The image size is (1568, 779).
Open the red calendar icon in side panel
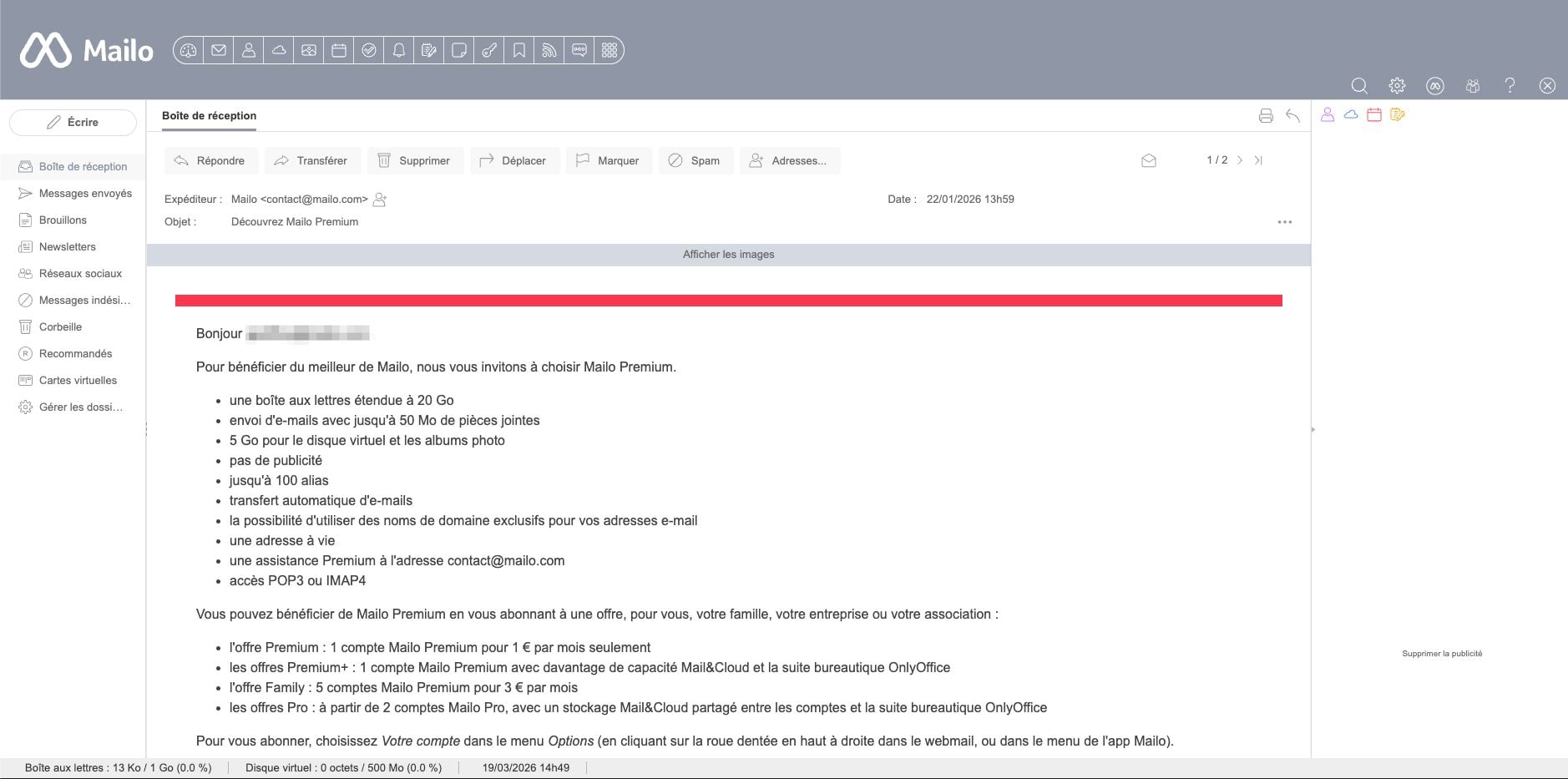[1374, 115]
